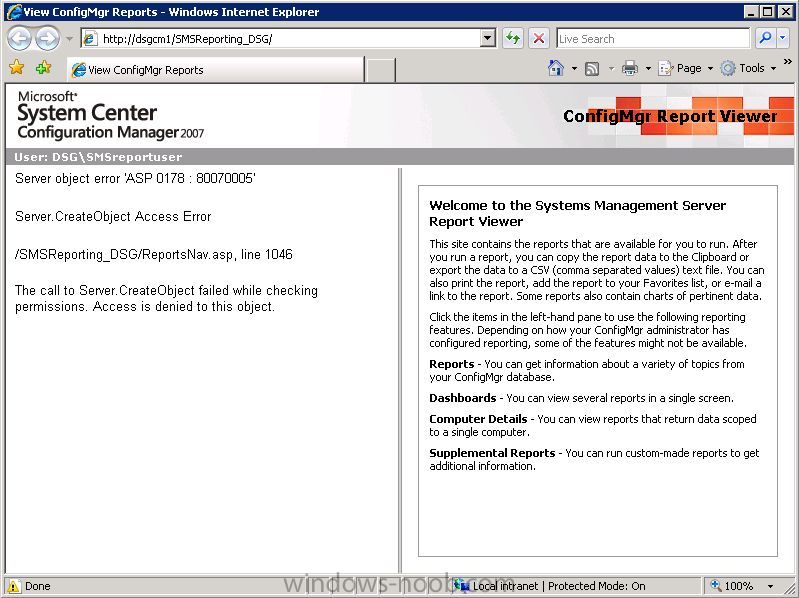The width and height of the screenshot is (799, 598).
Task: Click the Welcome to Systems Management Server heading
Action: click(577, 213)
